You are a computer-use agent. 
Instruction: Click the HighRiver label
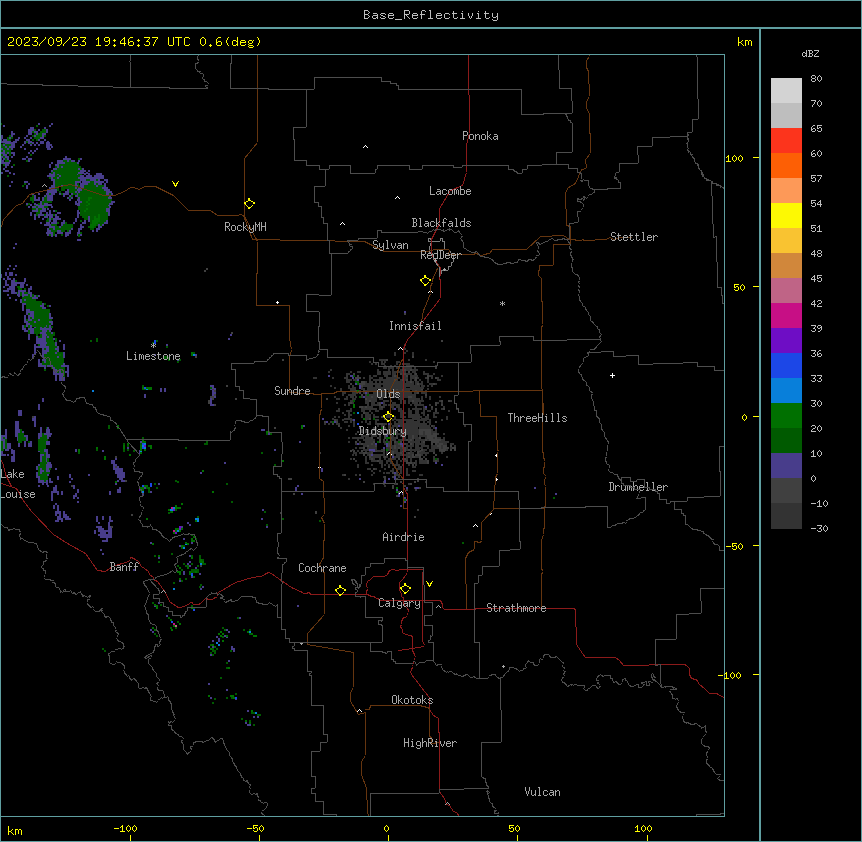(430, 743)
